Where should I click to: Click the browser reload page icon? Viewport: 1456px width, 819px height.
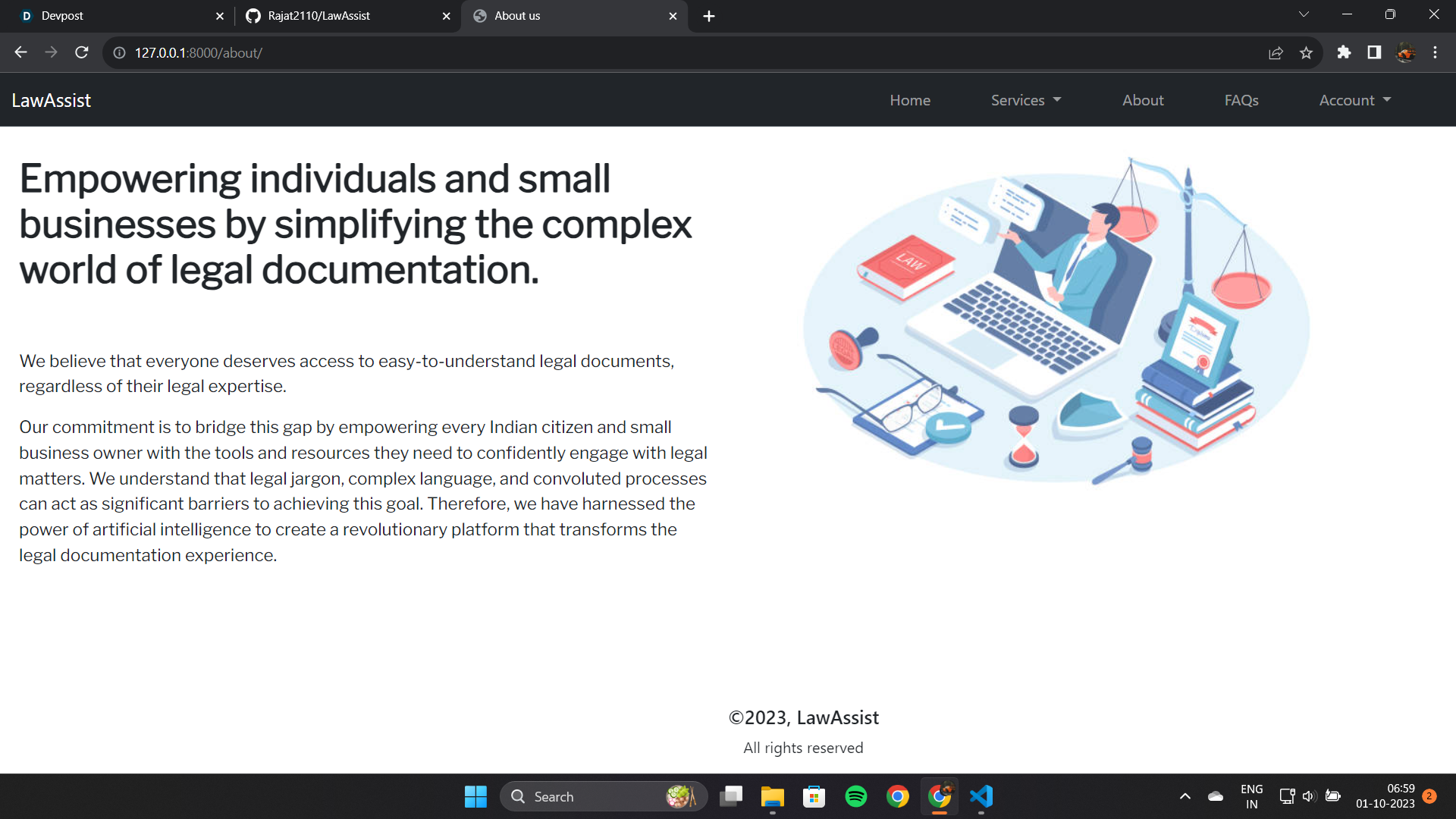coord(82,52)
